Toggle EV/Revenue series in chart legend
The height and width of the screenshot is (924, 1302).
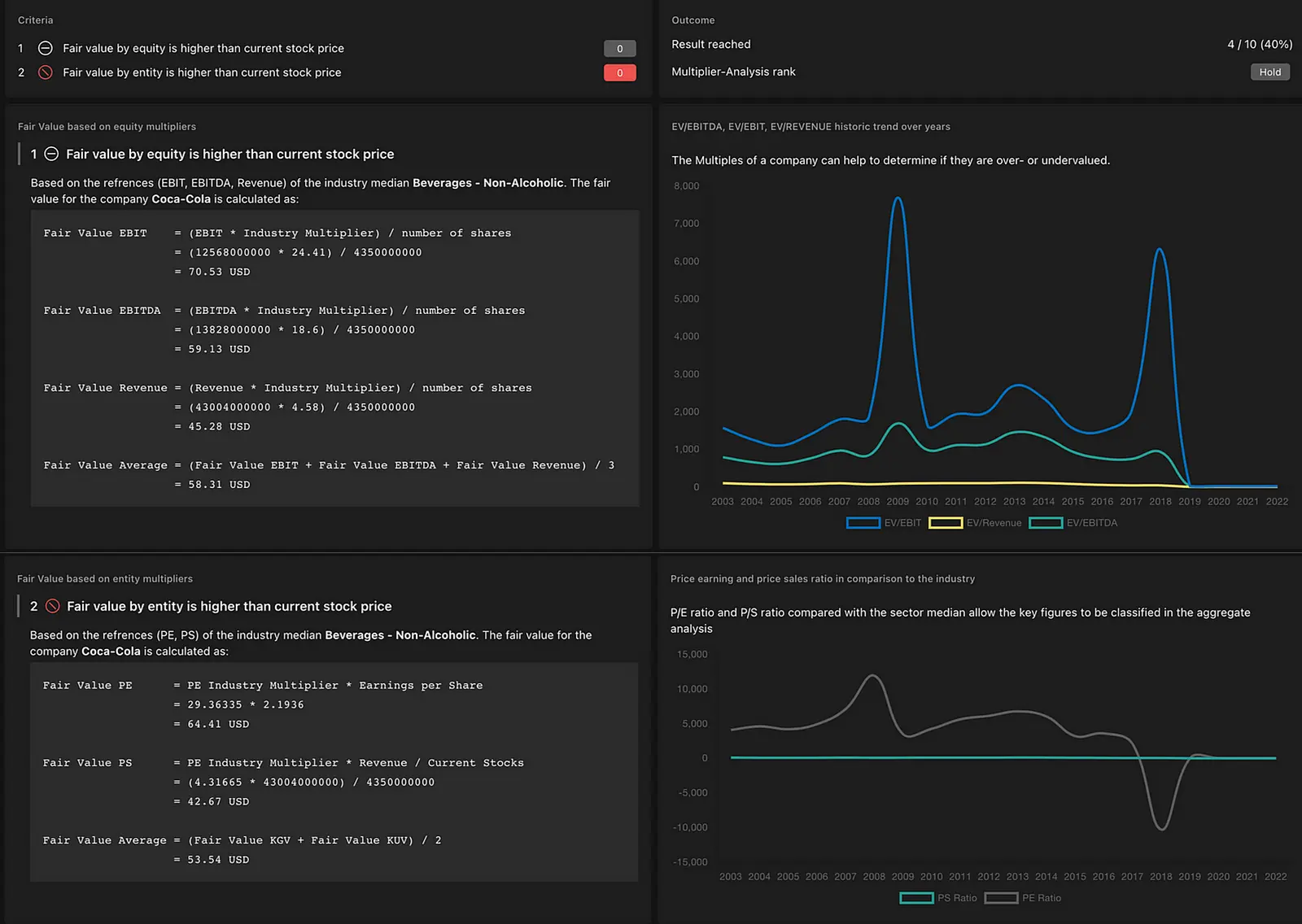pos(975,523)
